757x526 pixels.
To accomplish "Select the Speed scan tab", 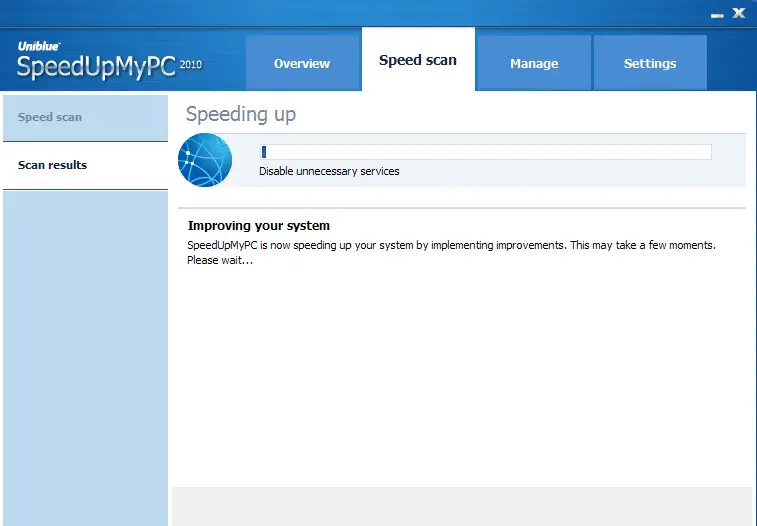I will (x=418, y=59).
